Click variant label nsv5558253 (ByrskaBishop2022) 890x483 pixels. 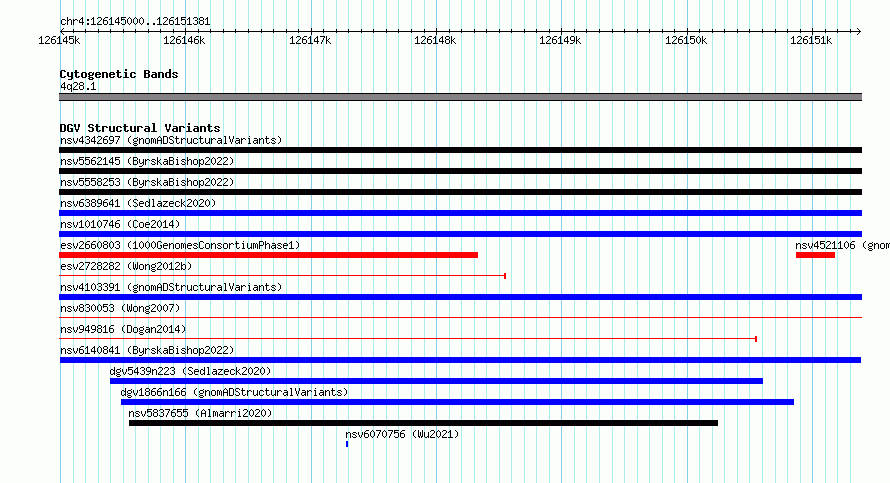click(147, 182)
